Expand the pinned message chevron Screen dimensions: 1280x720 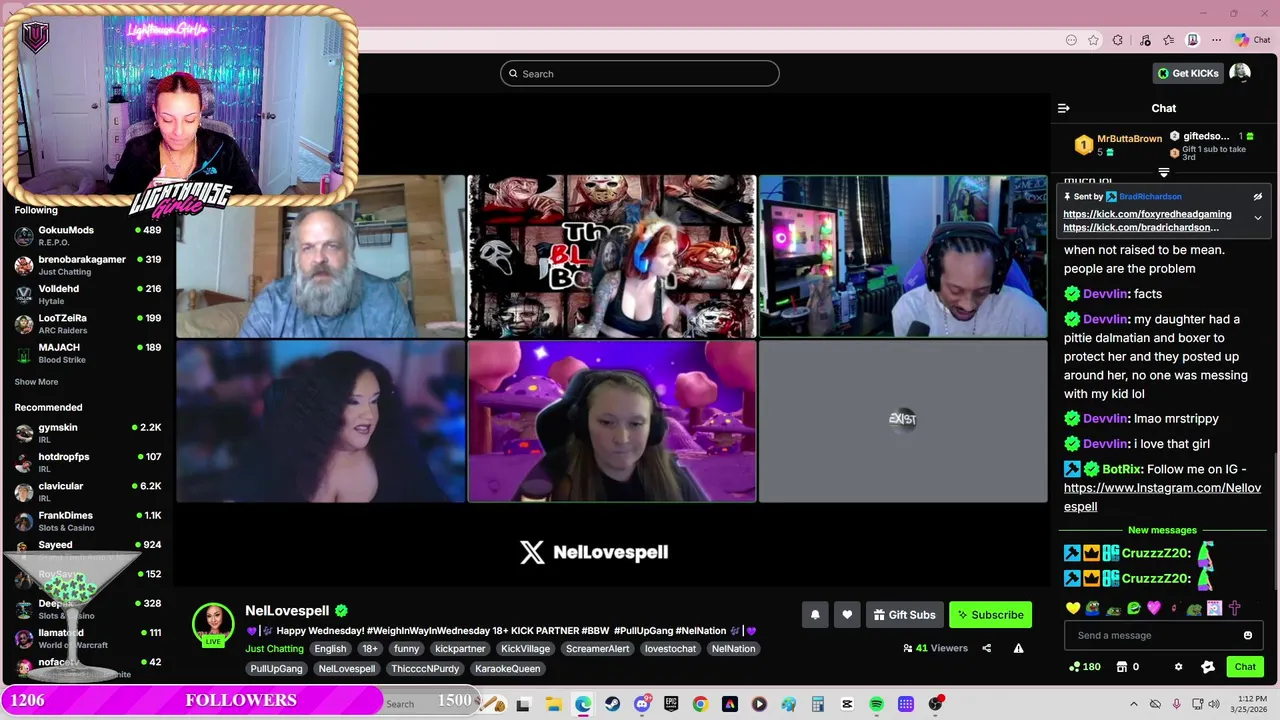click(1258, 218)
